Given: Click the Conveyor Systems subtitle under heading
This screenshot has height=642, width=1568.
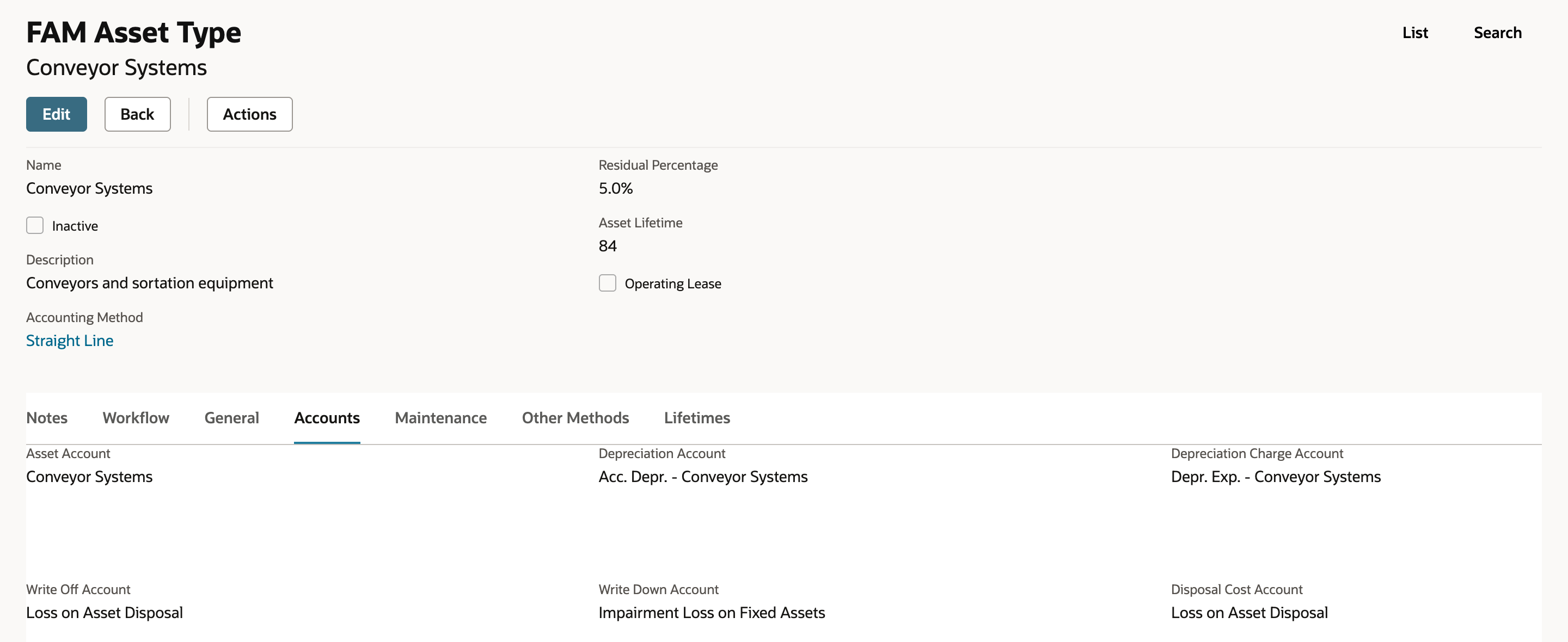Looking at the screenshot, I should click(x=117, y=67).
